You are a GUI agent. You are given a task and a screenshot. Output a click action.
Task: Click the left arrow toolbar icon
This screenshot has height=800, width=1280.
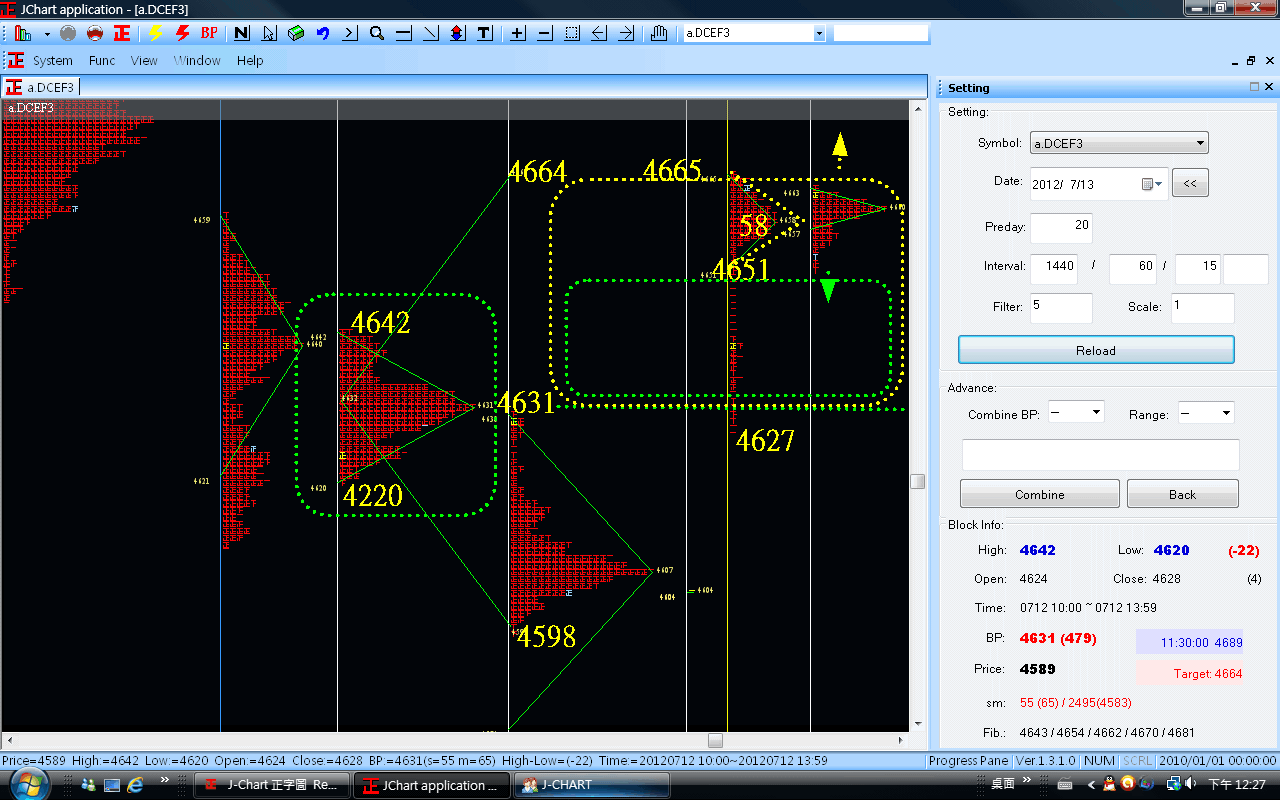coord(599,33)
